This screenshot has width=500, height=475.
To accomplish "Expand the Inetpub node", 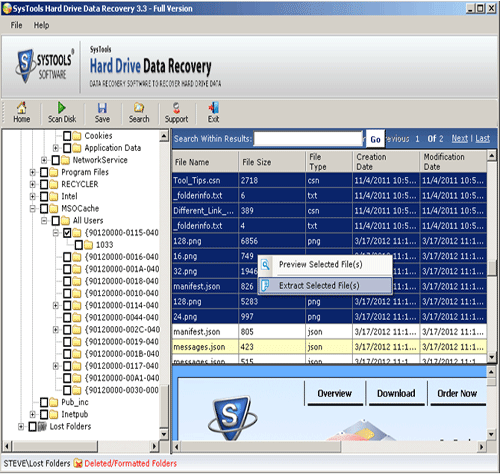I will [x=32, y=414].
